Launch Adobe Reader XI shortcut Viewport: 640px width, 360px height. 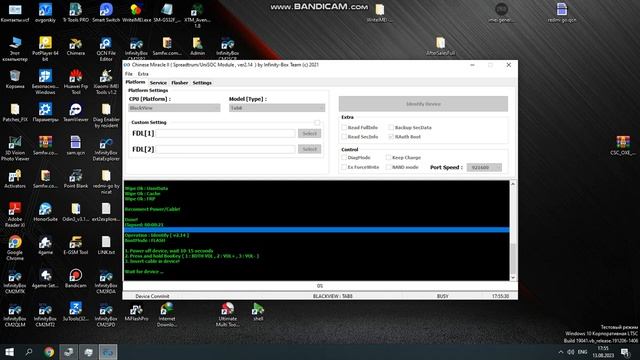(x=15, y=215)
